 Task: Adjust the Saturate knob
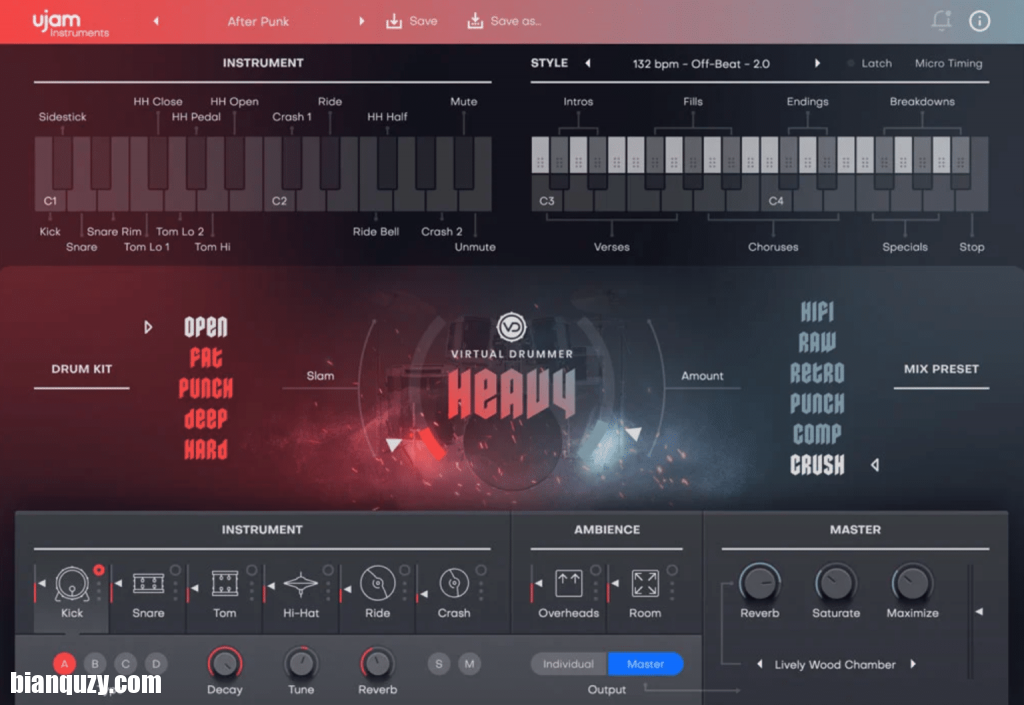836,583
